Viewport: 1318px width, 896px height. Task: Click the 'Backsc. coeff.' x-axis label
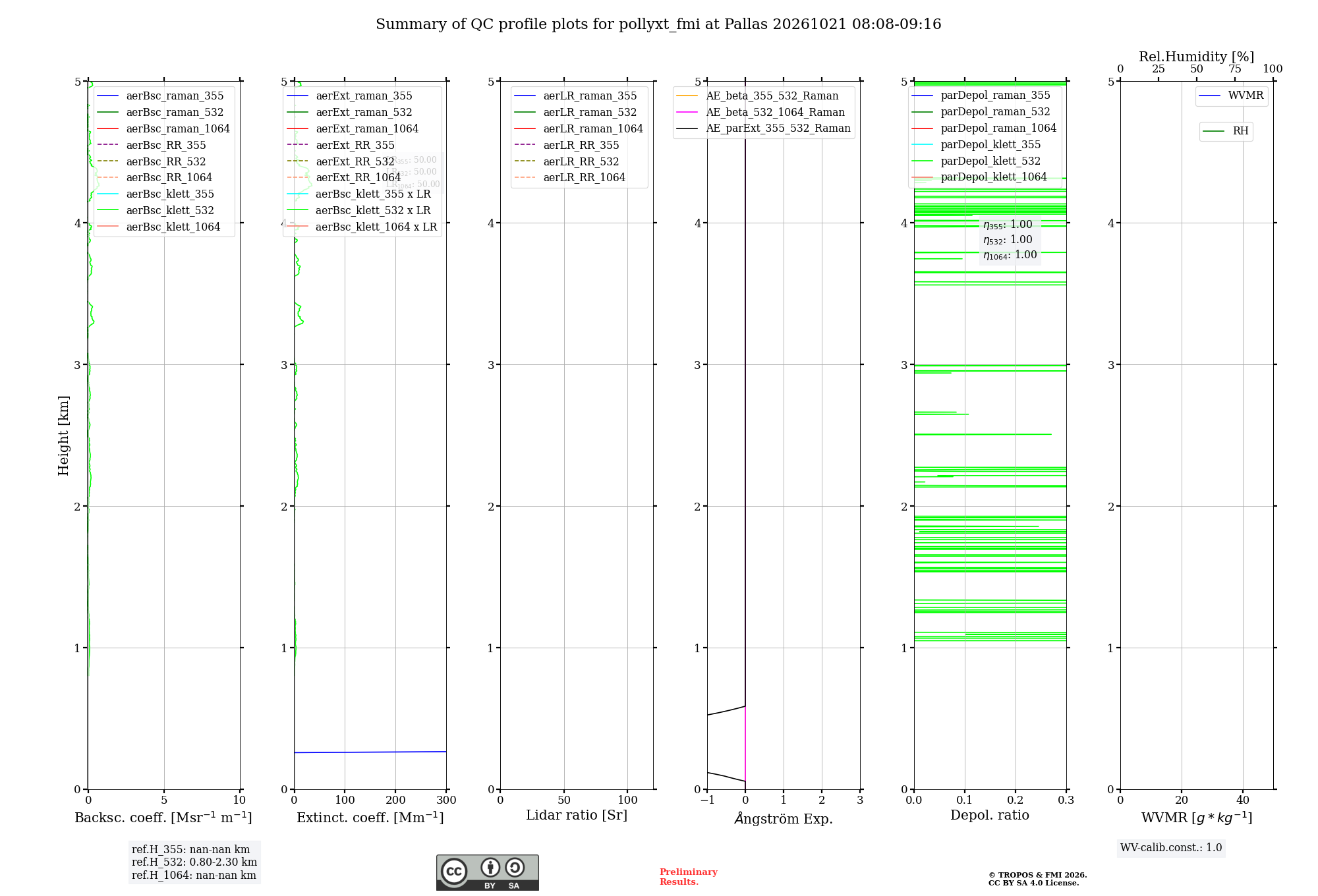coord(163,817)
